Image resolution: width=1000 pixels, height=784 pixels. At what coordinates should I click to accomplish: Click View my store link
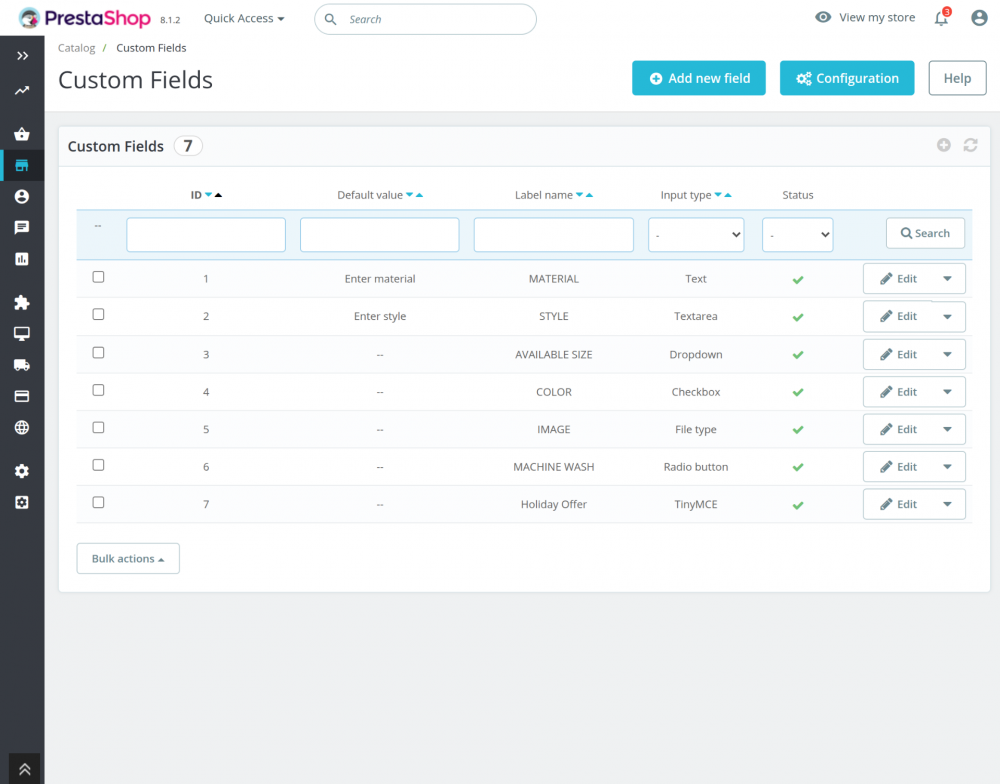click(865, 17)
